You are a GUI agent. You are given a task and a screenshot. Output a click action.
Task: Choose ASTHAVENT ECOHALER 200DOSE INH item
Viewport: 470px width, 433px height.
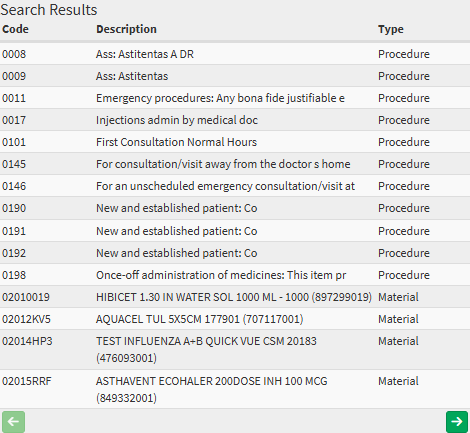click(x=235, y=389)
